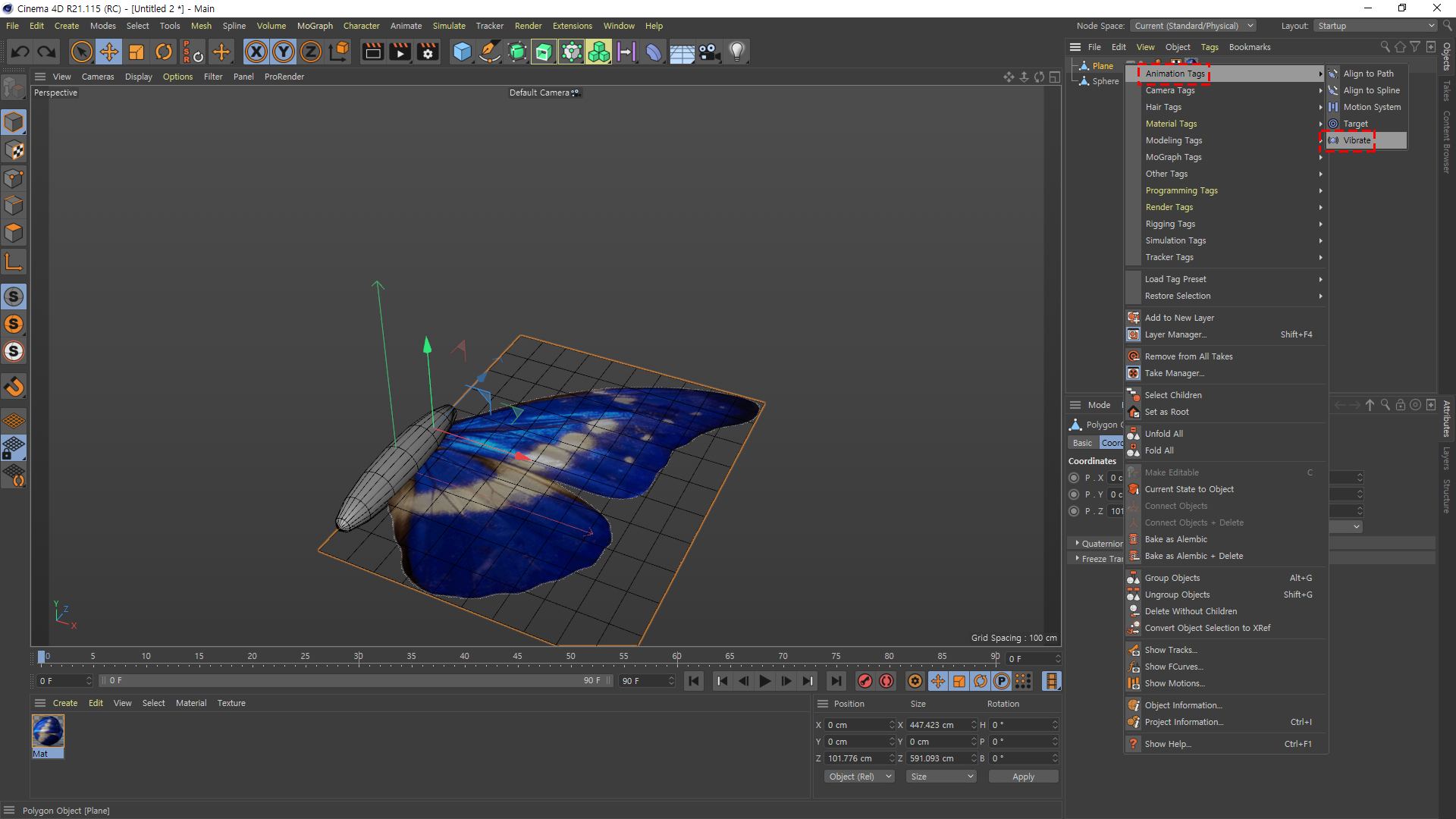Image resolution: width=1456 pixels, height=819 pixels.
Task: Open Edit Render Settings icon
Action: click(x=428, y=52)
